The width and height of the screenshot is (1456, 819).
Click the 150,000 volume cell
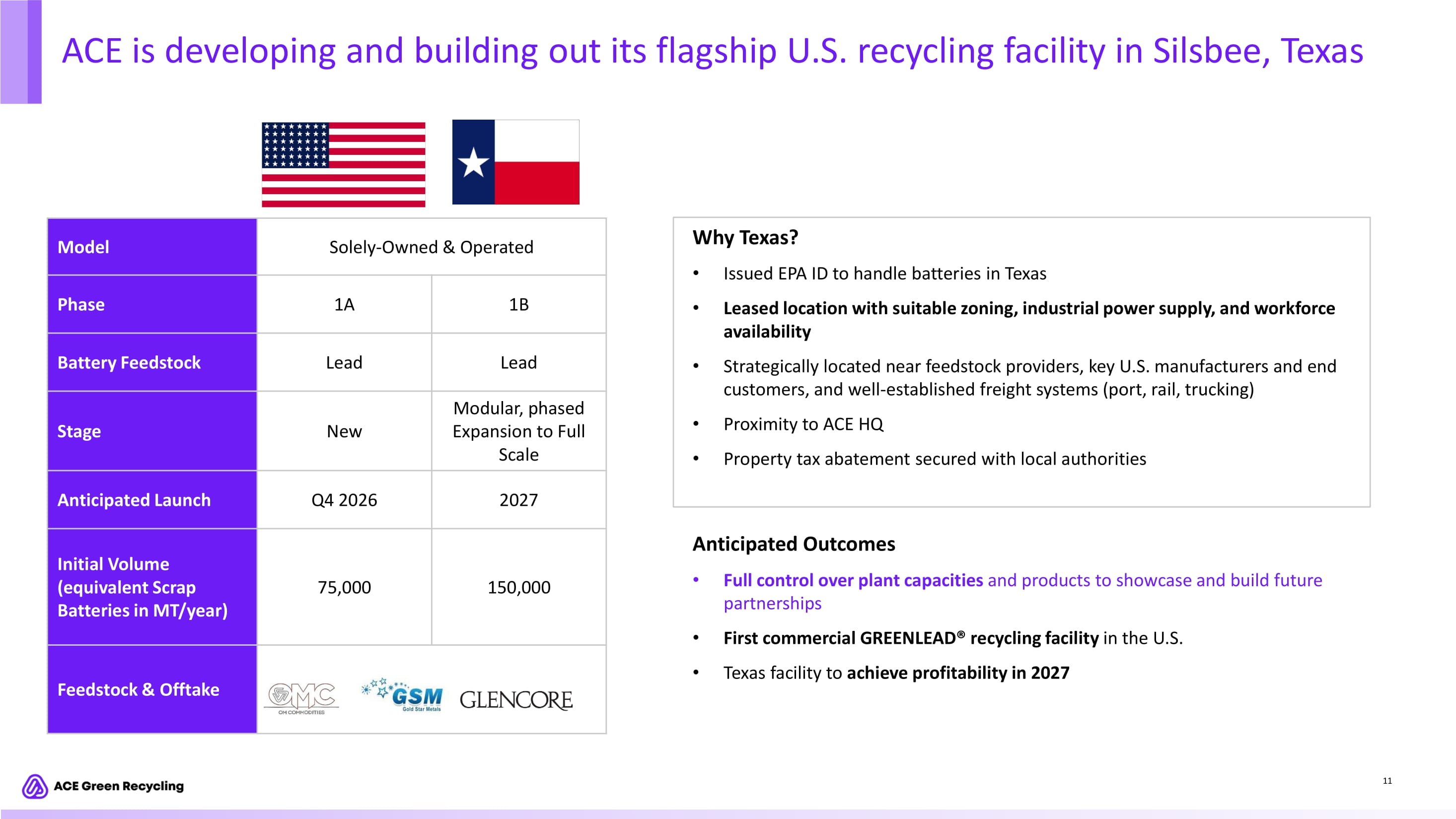tap(518, 587)
